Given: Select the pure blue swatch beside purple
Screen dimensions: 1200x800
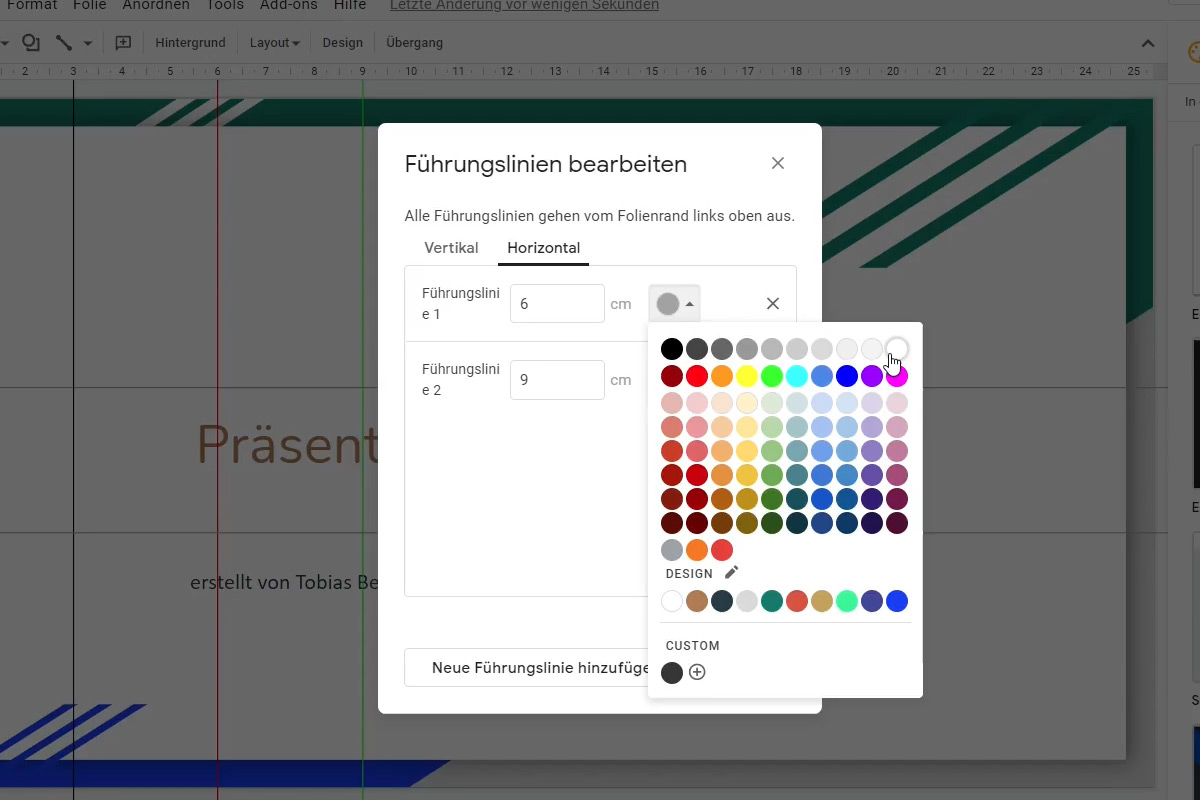Looking at the screenshot, I should coord(847,376).
